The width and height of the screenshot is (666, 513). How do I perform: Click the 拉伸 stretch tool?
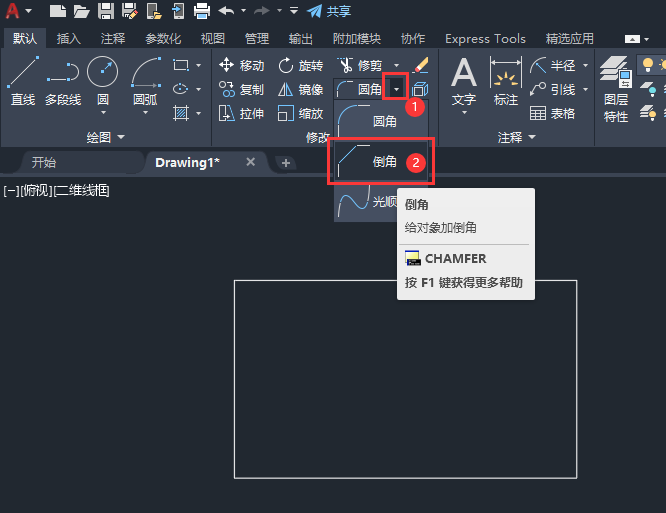pos(242,114)
